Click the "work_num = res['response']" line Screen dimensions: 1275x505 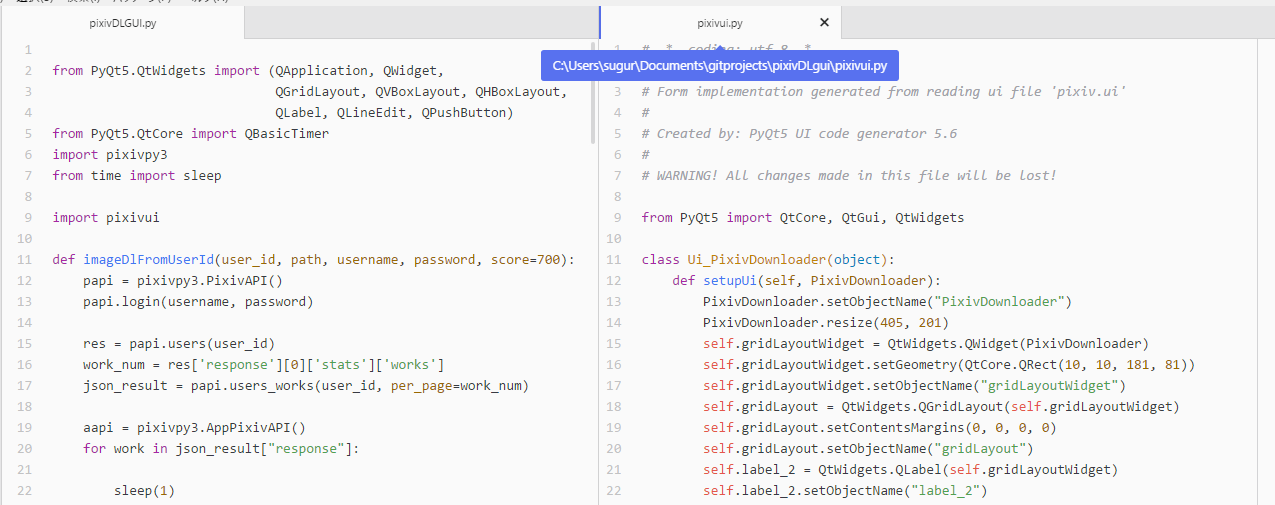[264, 364]
